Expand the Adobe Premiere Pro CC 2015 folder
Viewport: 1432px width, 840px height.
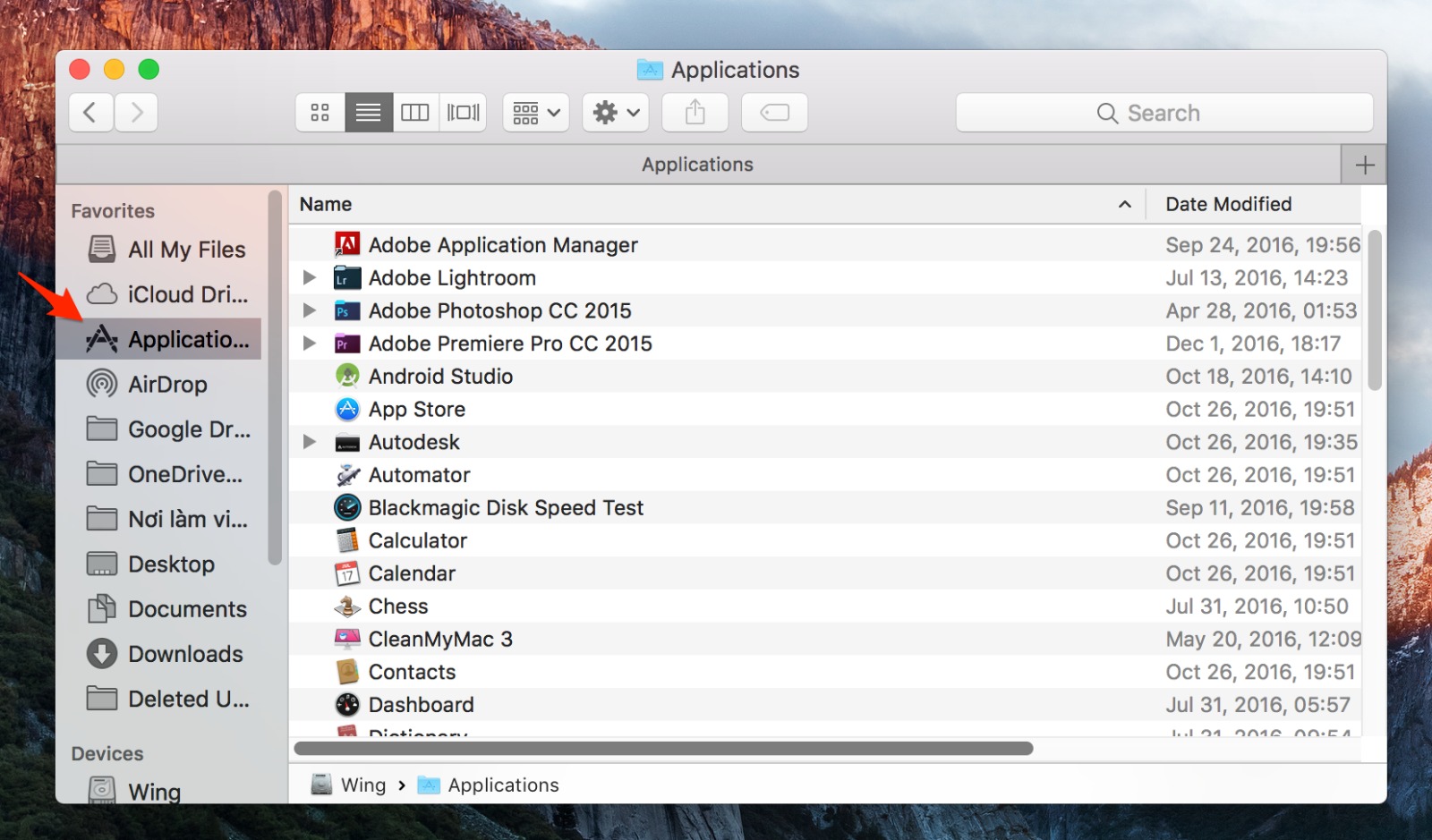(310, 344)
